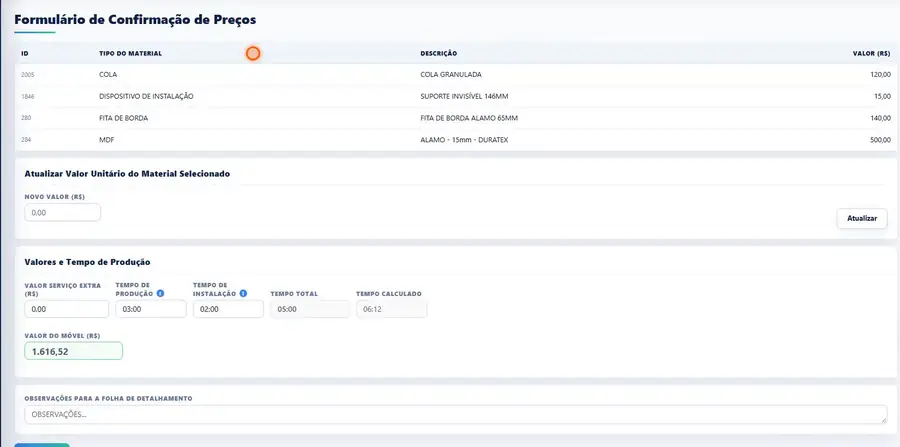Click the ID column header
The height and width of the screenshot is (447, 900).
click(x=25, y=53)
